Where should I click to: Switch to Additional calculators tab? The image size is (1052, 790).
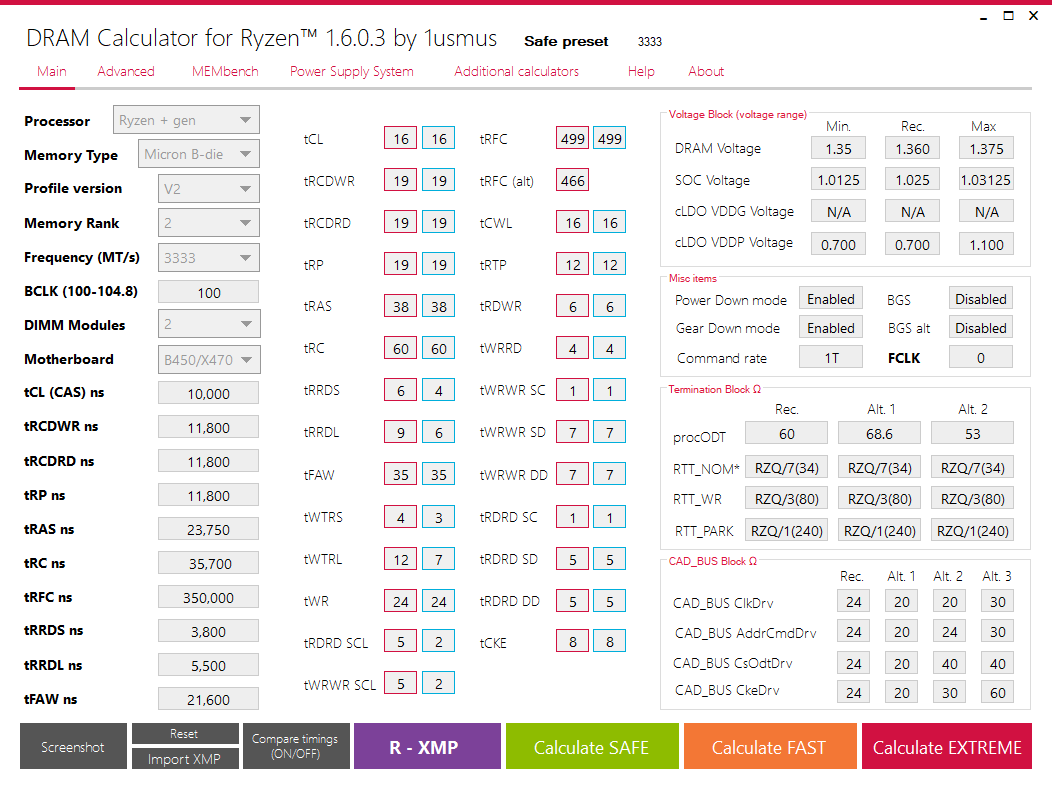pyautogui.click(x=516, y=71)
